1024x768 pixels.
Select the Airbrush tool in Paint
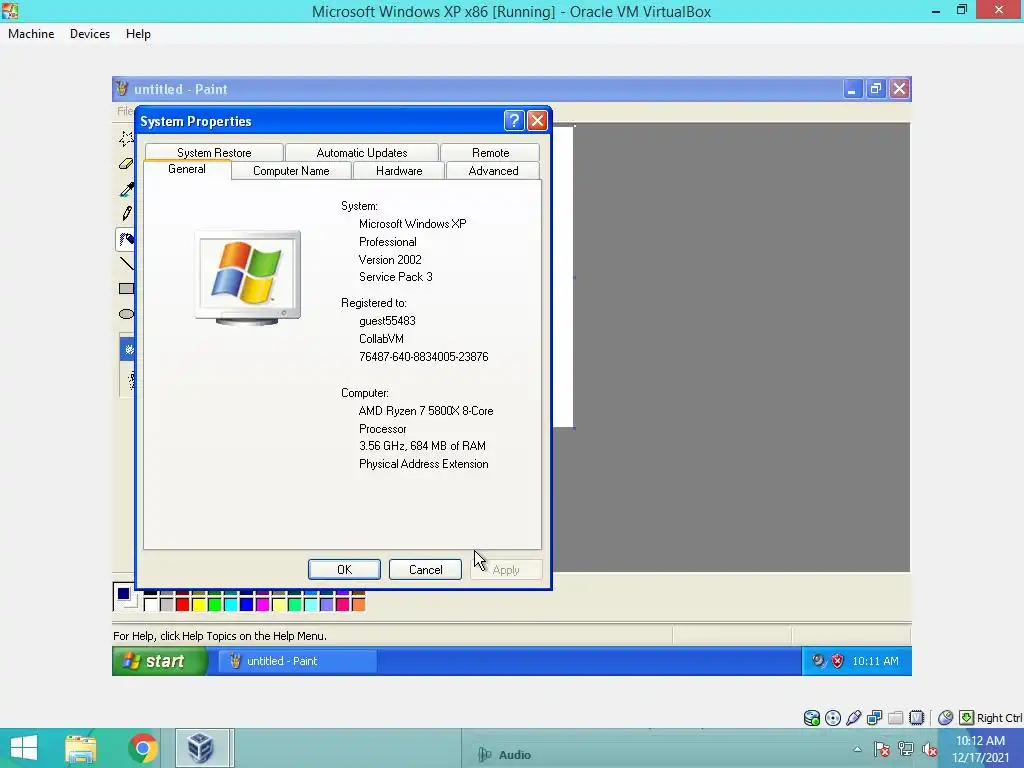point(127,239)
